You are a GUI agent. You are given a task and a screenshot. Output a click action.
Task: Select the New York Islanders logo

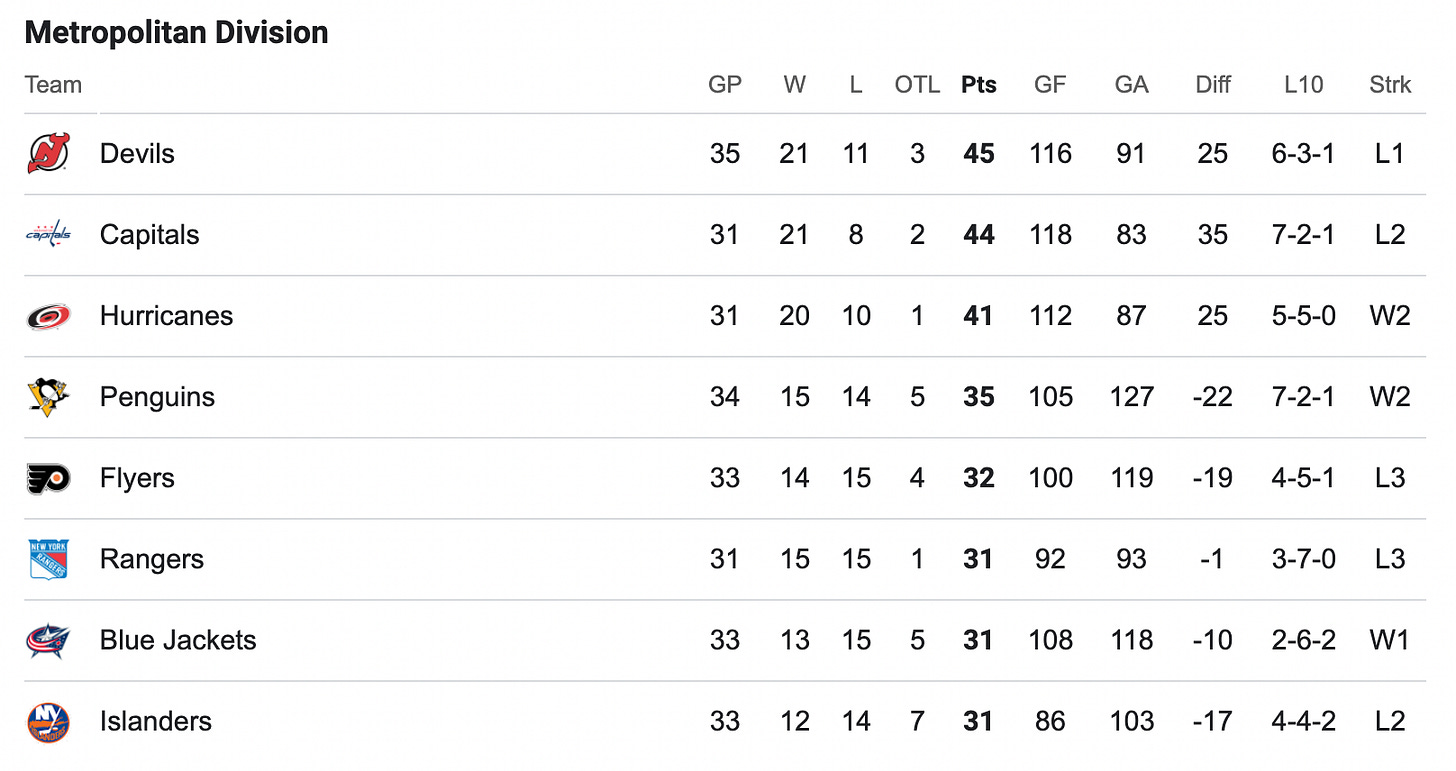(x=48, y=721)
